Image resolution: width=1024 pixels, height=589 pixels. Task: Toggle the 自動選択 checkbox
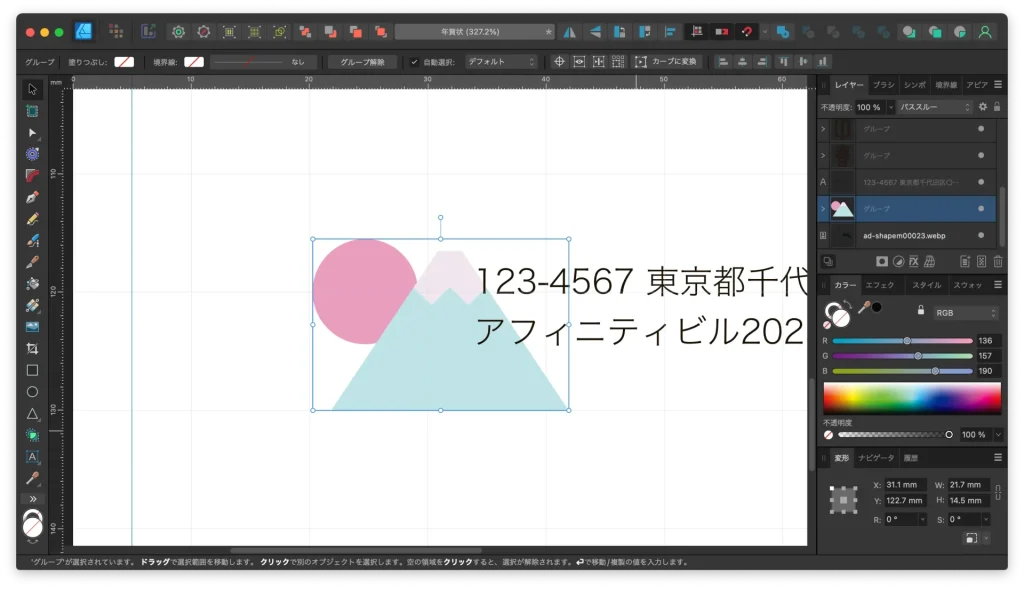[x=414, y=61]
